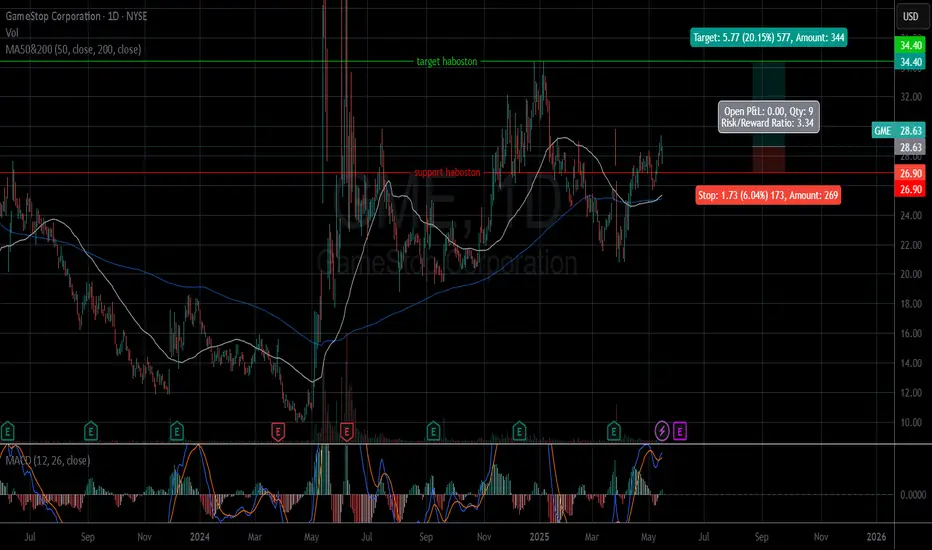Select the MACD (12, 26, close) legend
The height and width of the screenshot is (550, 932).
click(48, 460)
